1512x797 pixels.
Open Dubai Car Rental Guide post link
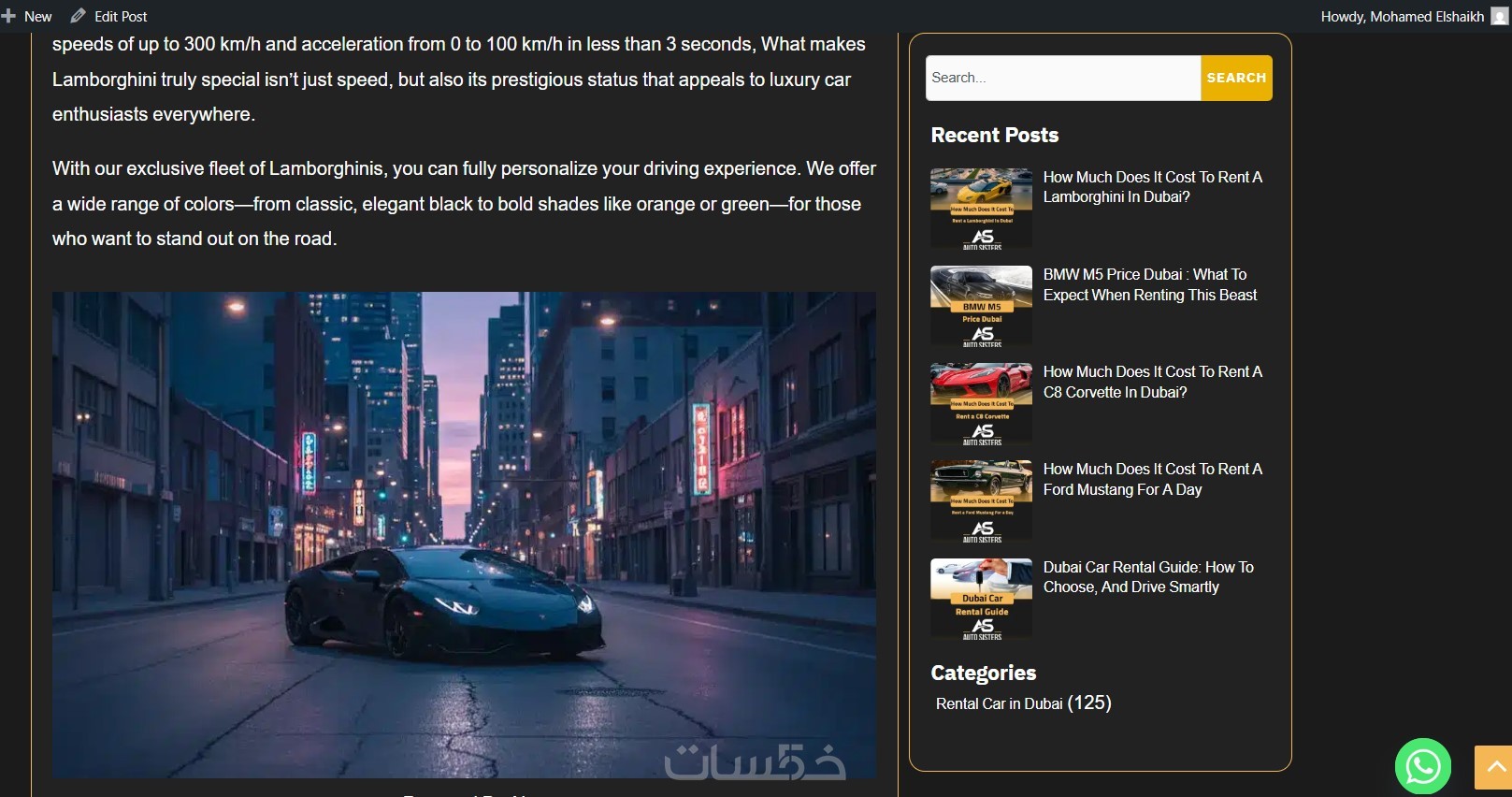1148,577
